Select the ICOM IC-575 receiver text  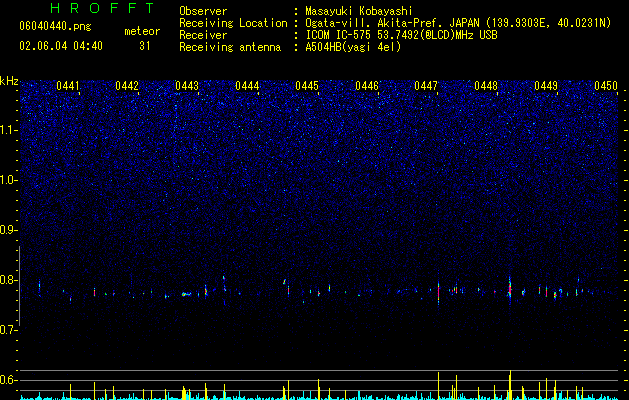click(x=401, y=35)
